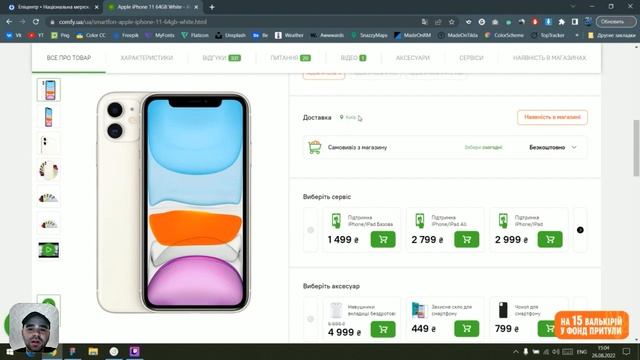Open the Другие закладки bookmarks folder
The width and height of the screenshot is (640, 360).
tap(611, 36)
